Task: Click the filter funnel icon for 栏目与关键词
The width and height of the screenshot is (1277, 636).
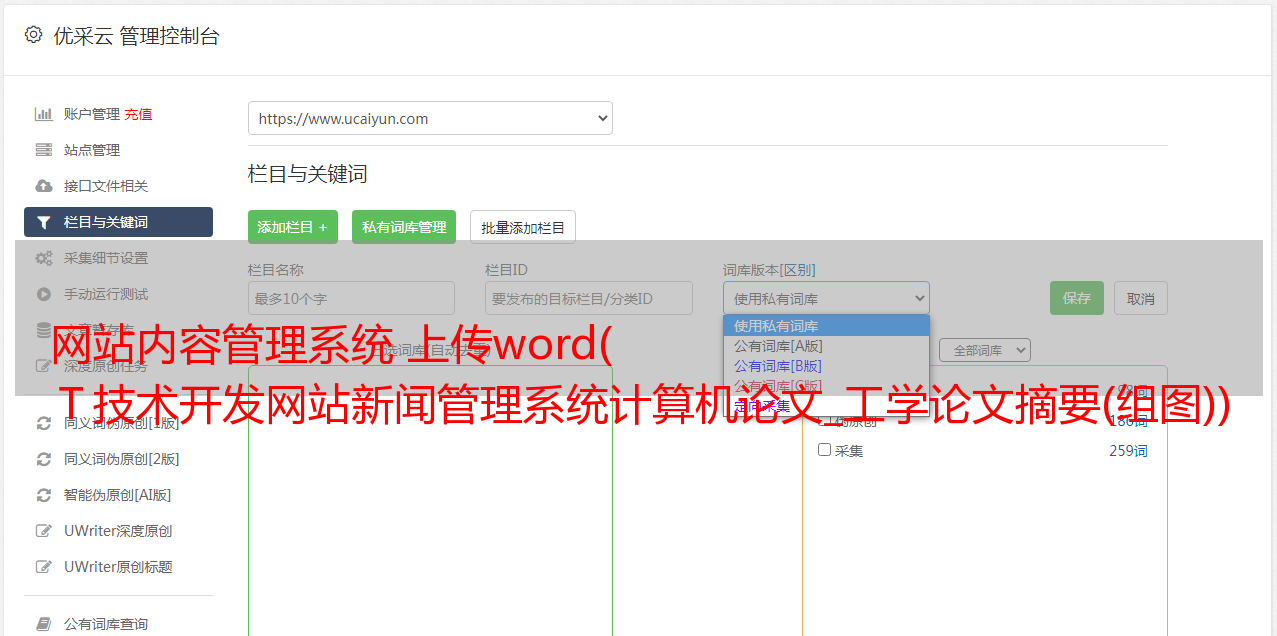Action: tap(44, 222)
